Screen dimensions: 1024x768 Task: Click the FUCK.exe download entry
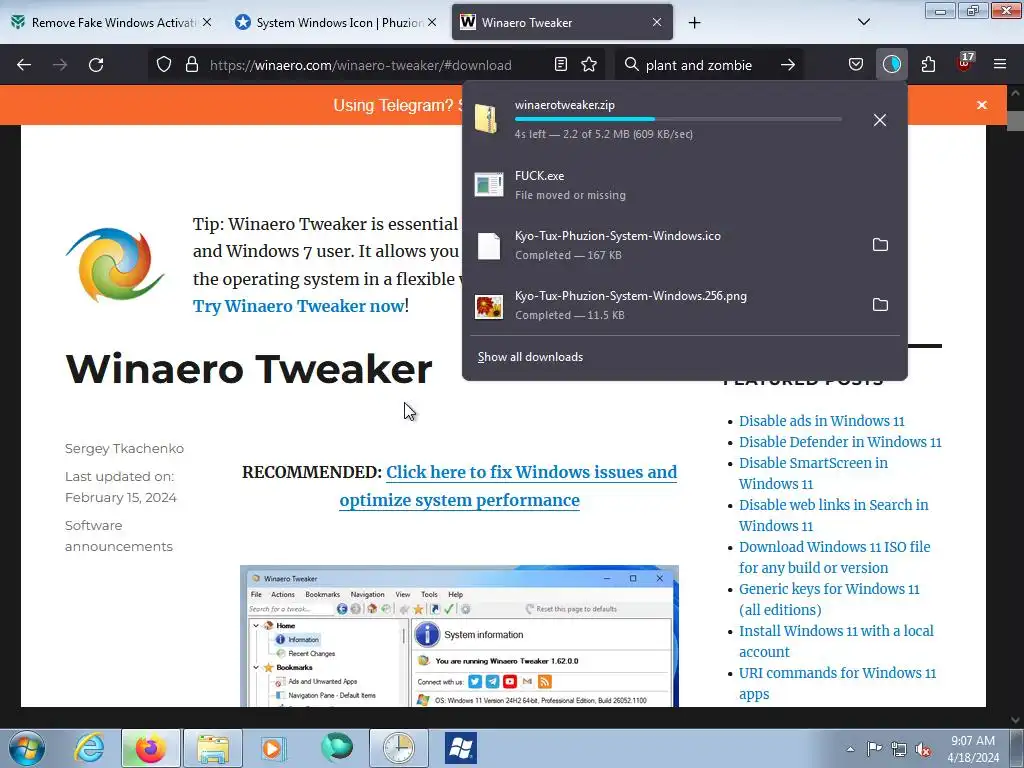684,185
